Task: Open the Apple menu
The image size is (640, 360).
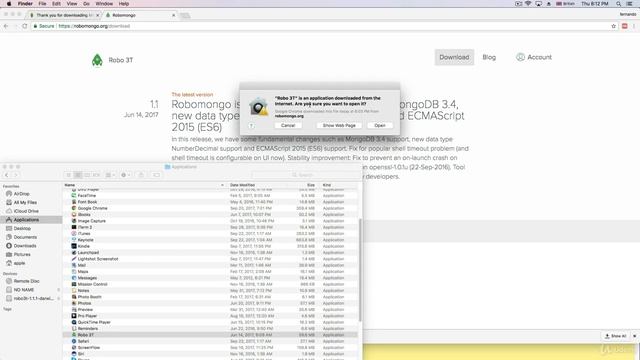Action: point(9,4)
